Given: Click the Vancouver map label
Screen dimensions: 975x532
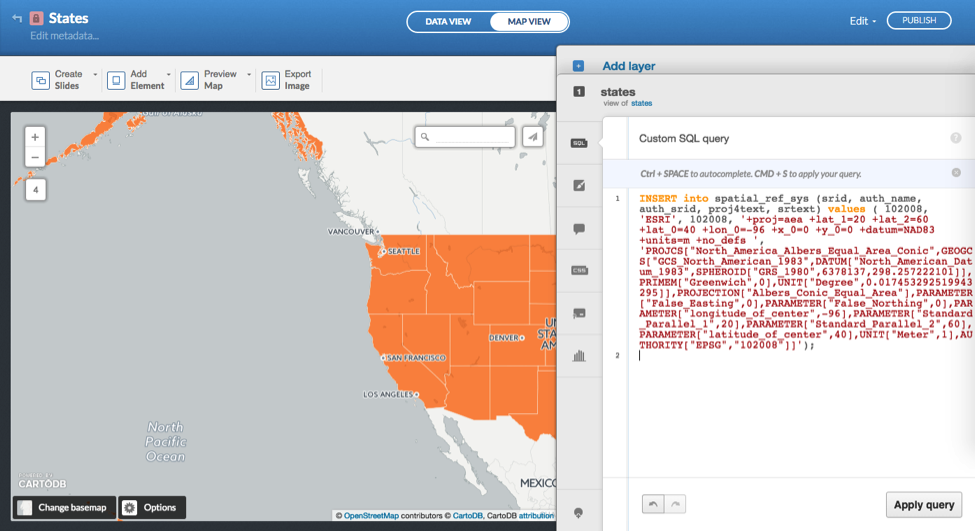Looking at the screenshot, I should pos(351,232).
